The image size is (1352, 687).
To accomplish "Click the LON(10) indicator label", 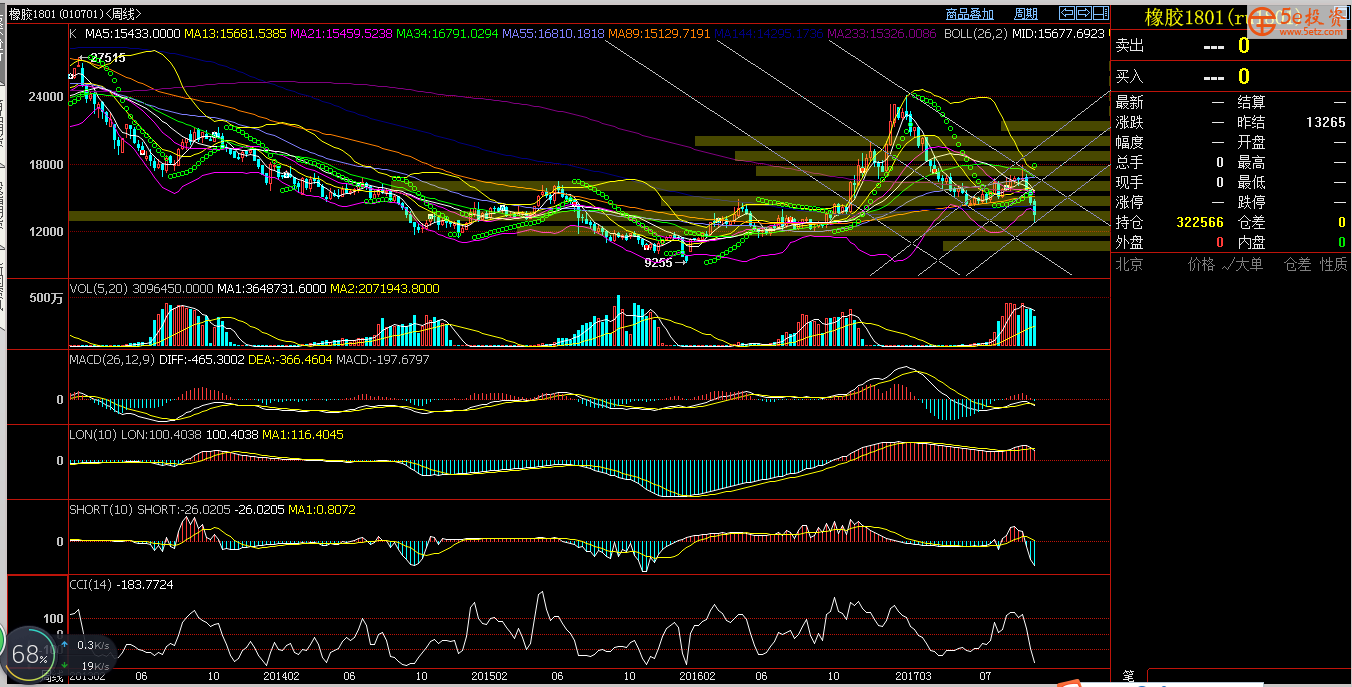I will (92, 436).
